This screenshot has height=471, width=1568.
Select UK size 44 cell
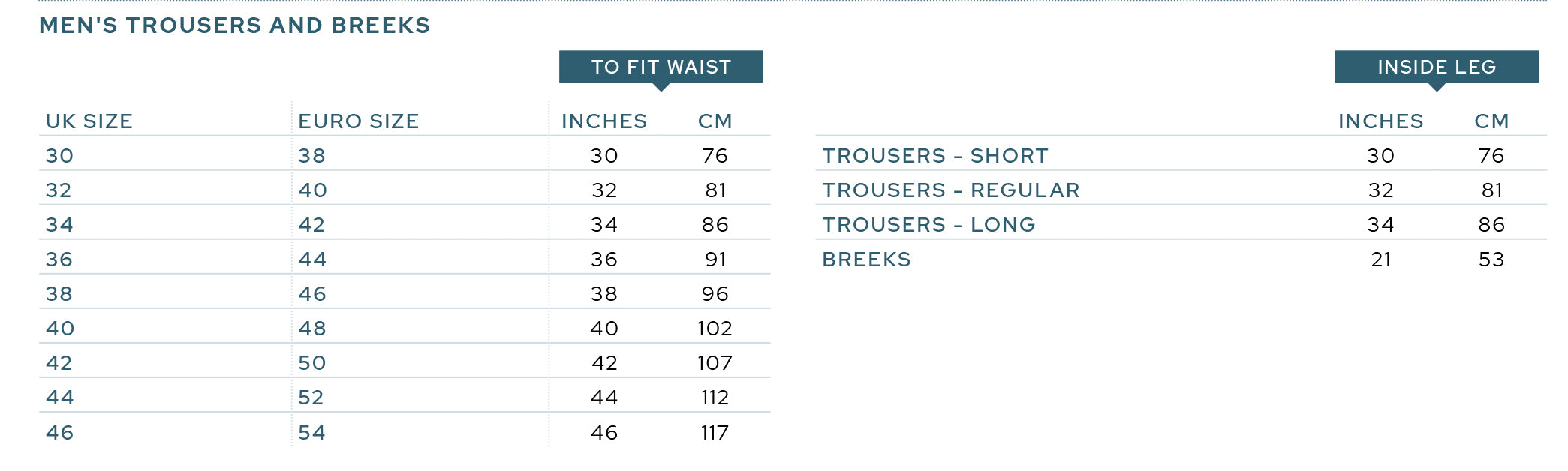coord(60,397)
